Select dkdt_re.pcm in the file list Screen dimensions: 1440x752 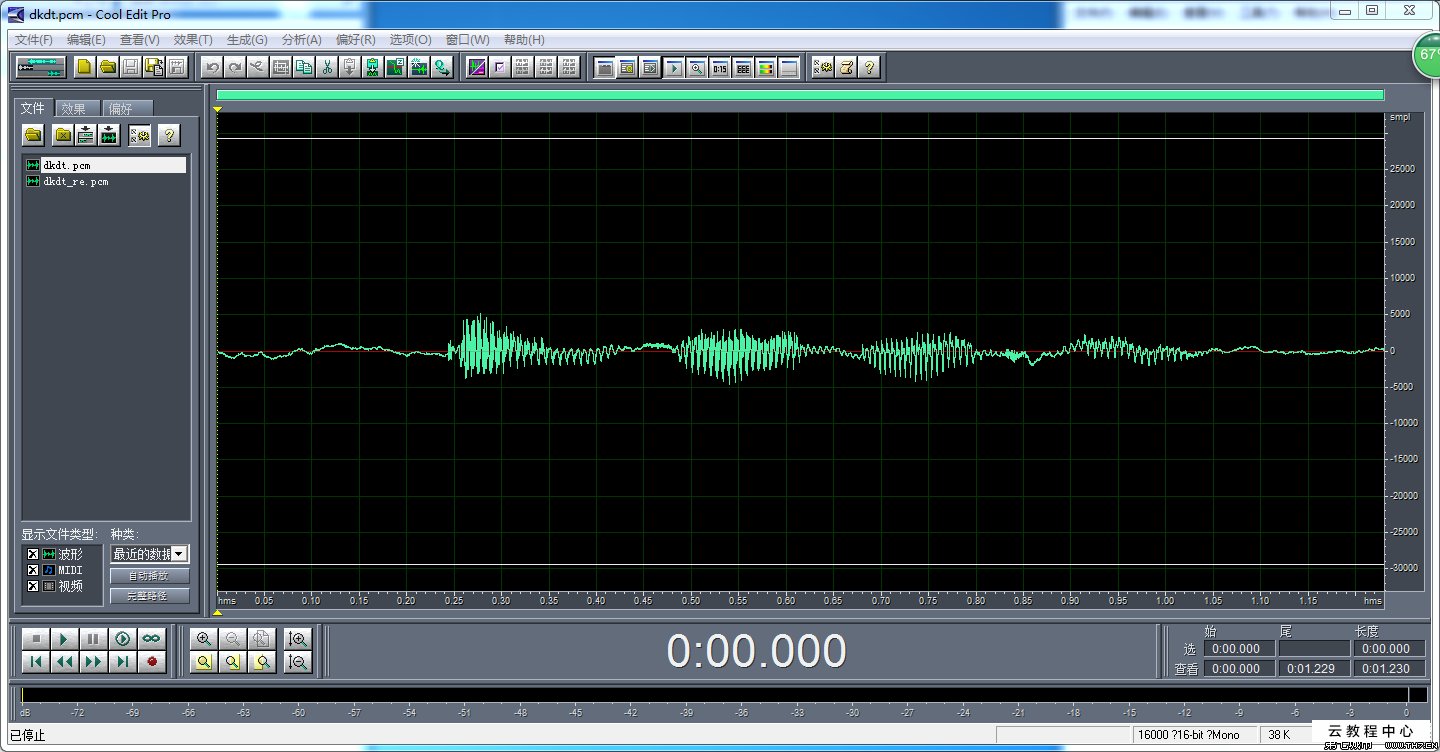[x=75, y=182]
